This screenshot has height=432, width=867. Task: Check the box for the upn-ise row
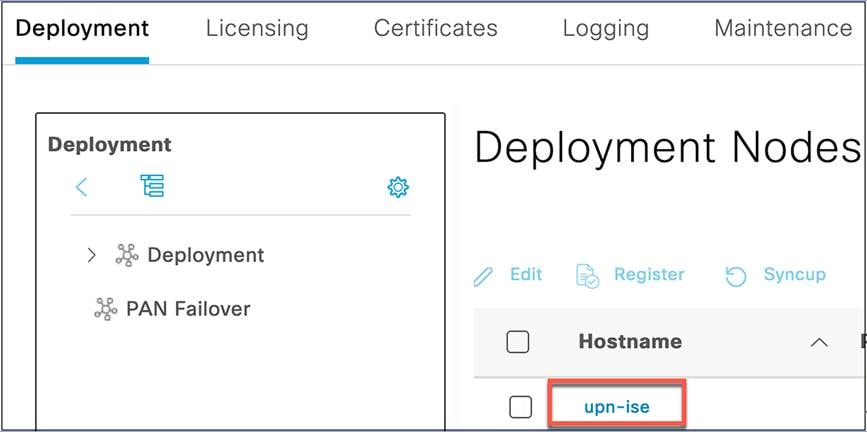520,408
